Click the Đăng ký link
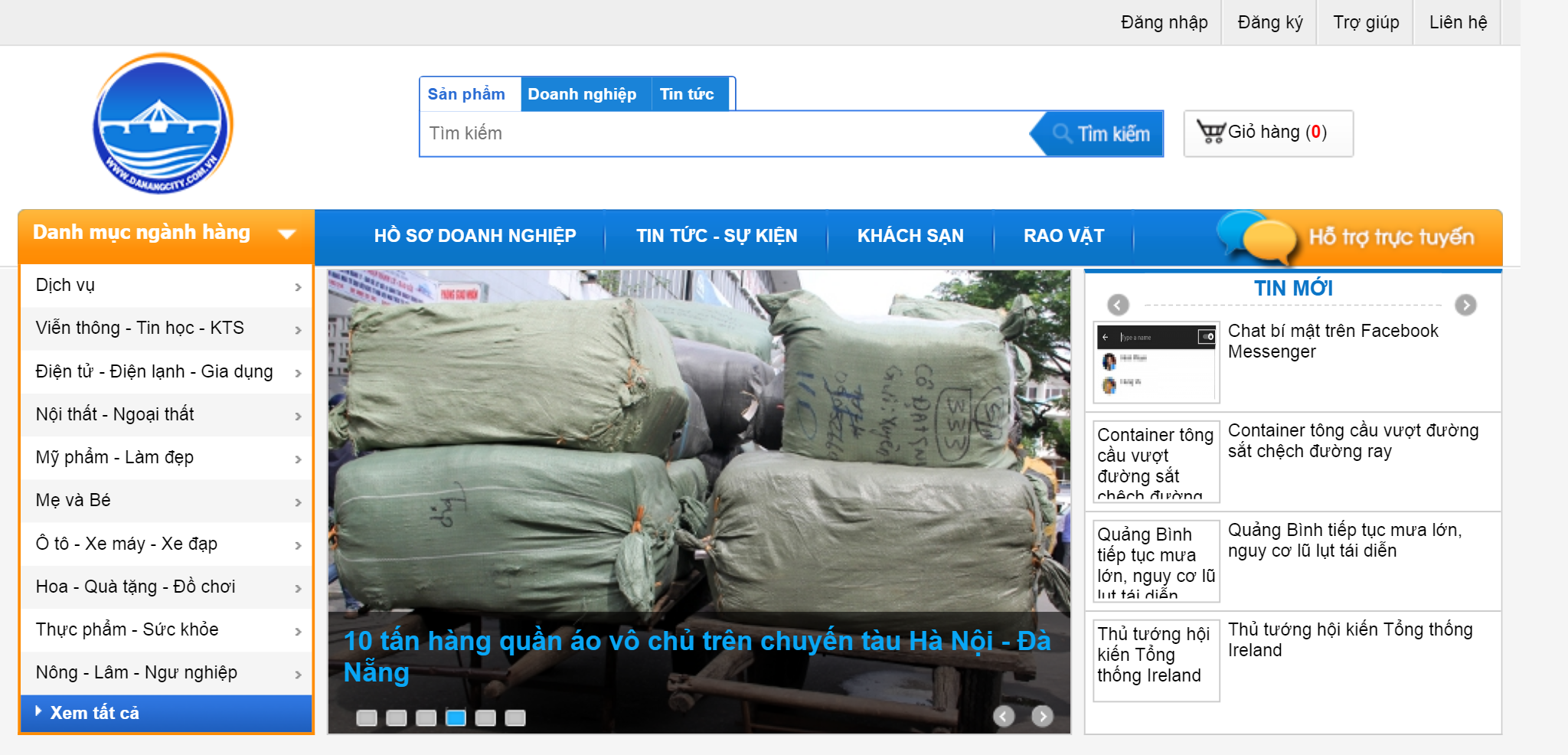1568x755 pixels. point(1270,22)
